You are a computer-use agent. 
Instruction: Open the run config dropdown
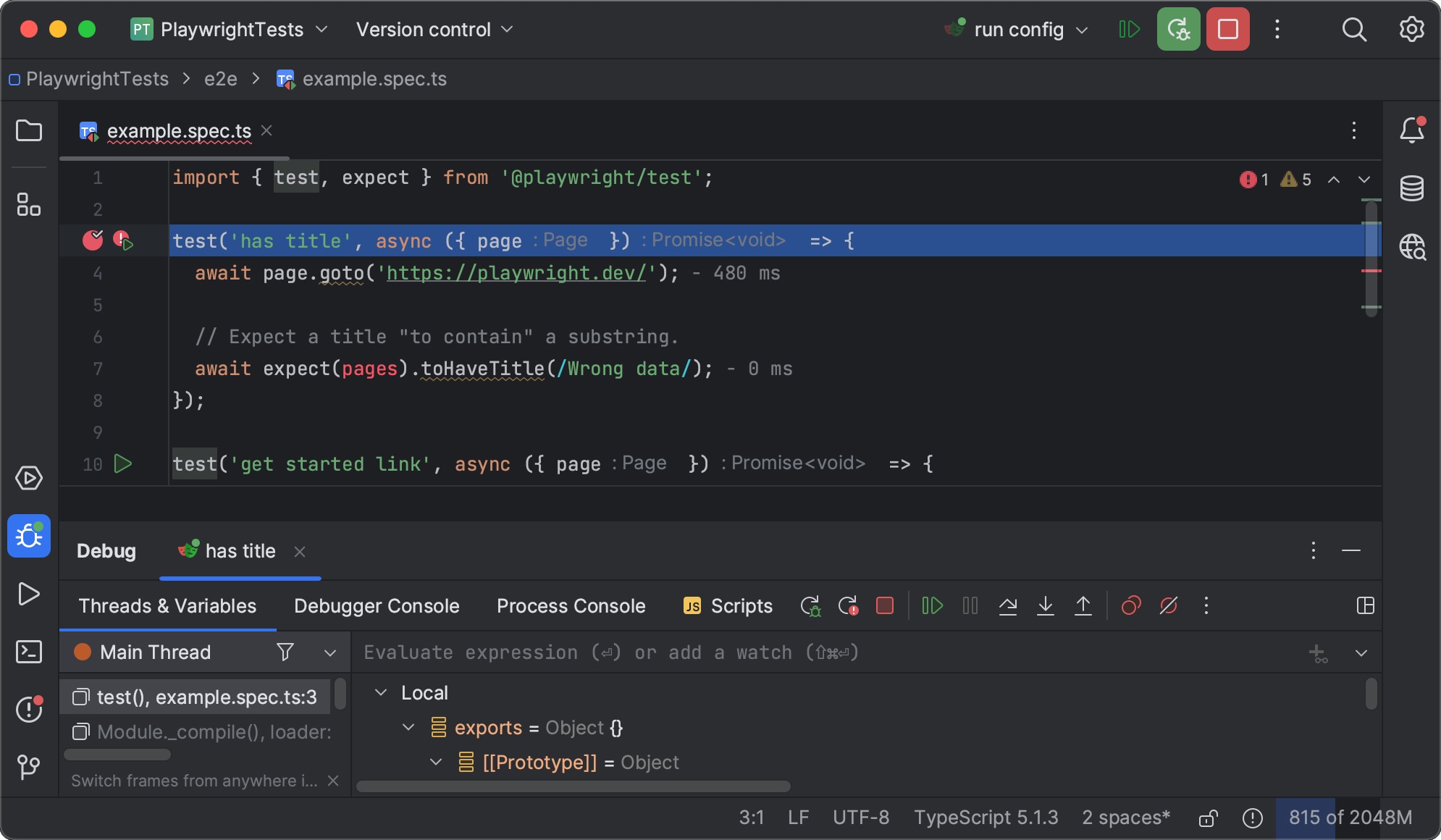click(x=1017, y=29)
